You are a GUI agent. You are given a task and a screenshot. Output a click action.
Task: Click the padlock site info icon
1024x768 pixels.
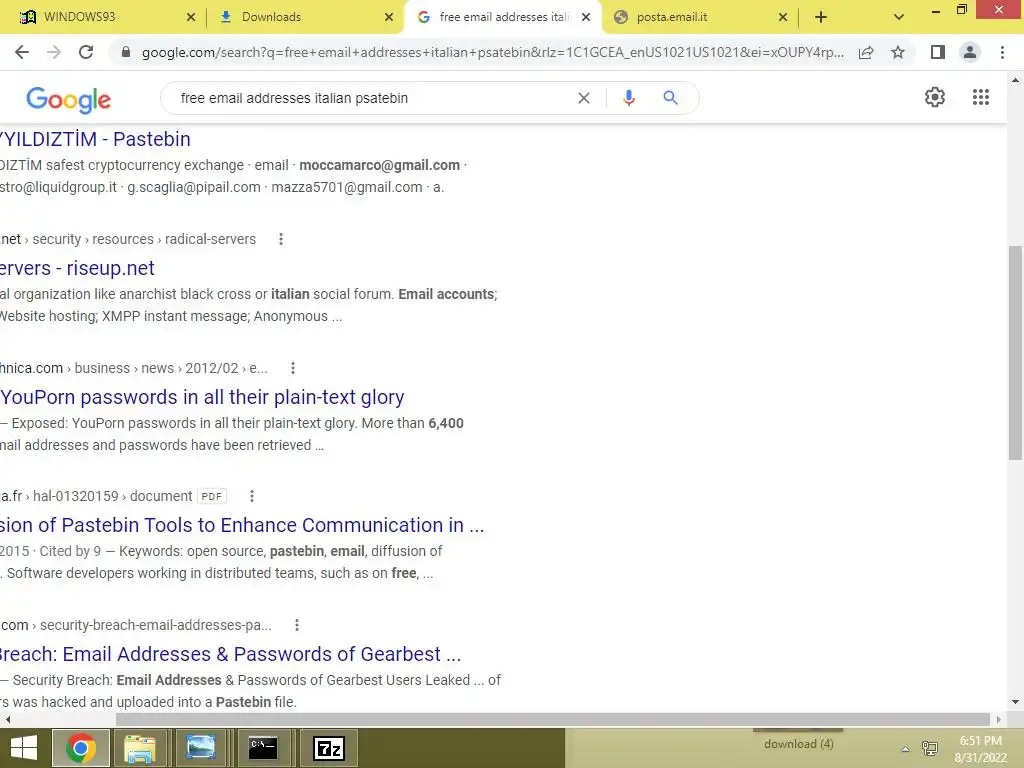tap(126, 52)
